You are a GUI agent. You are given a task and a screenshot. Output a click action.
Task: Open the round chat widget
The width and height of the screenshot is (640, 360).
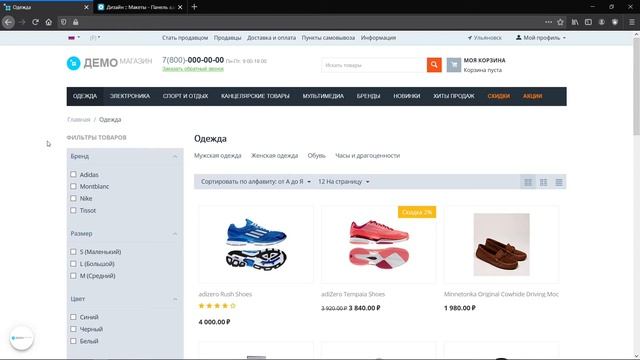[21, 338]
